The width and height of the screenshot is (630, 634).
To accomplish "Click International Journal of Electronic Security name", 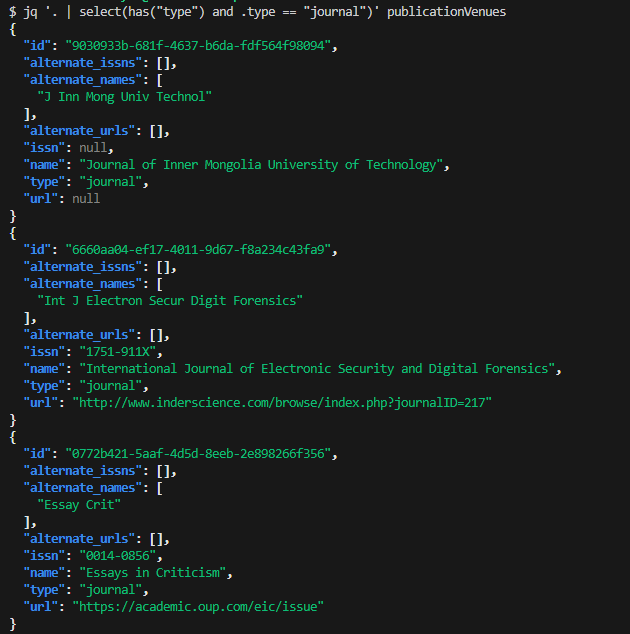I will click(320, 368).
